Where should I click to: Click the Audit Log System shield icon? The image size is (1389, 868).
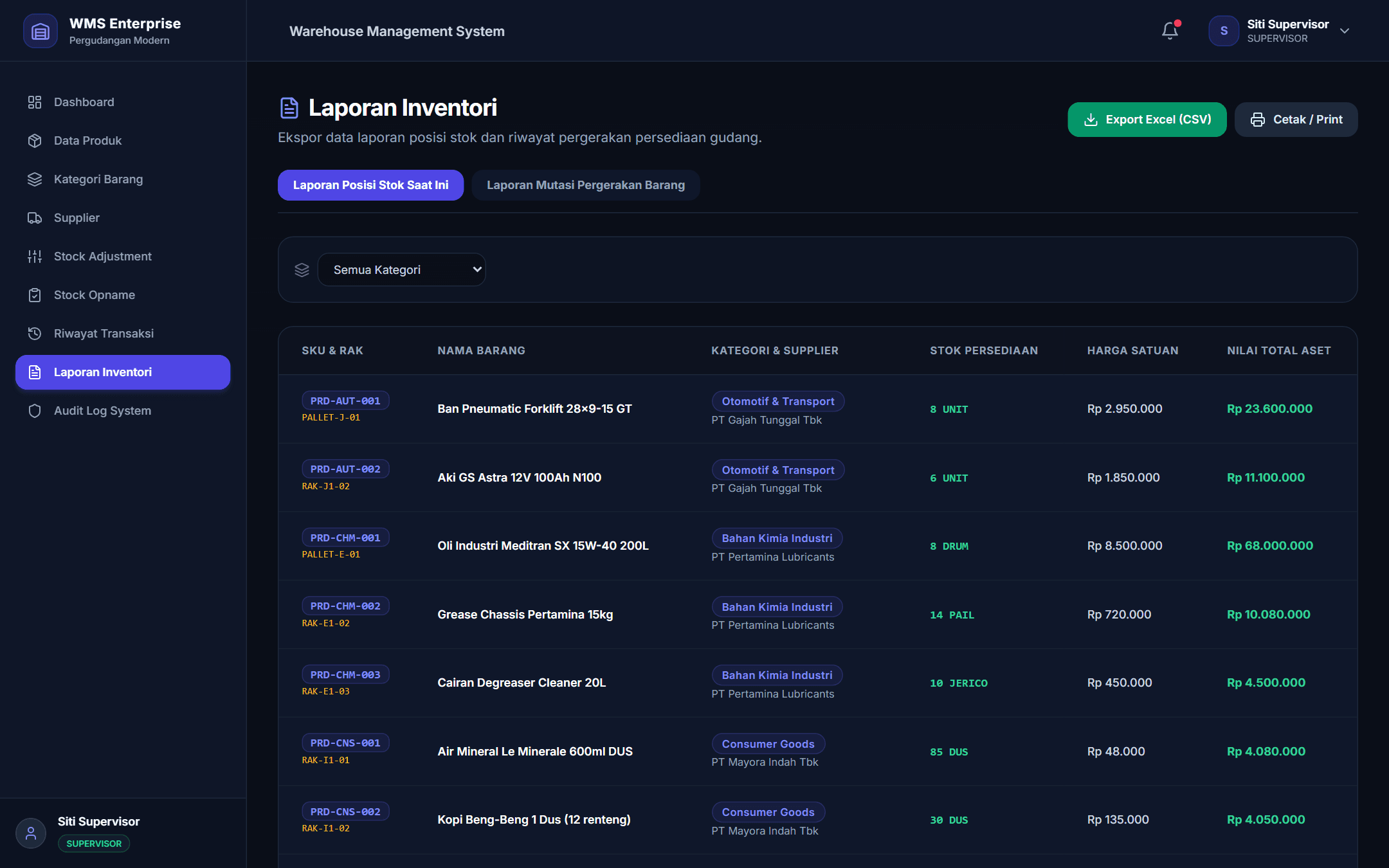click(x=35, y=411)
